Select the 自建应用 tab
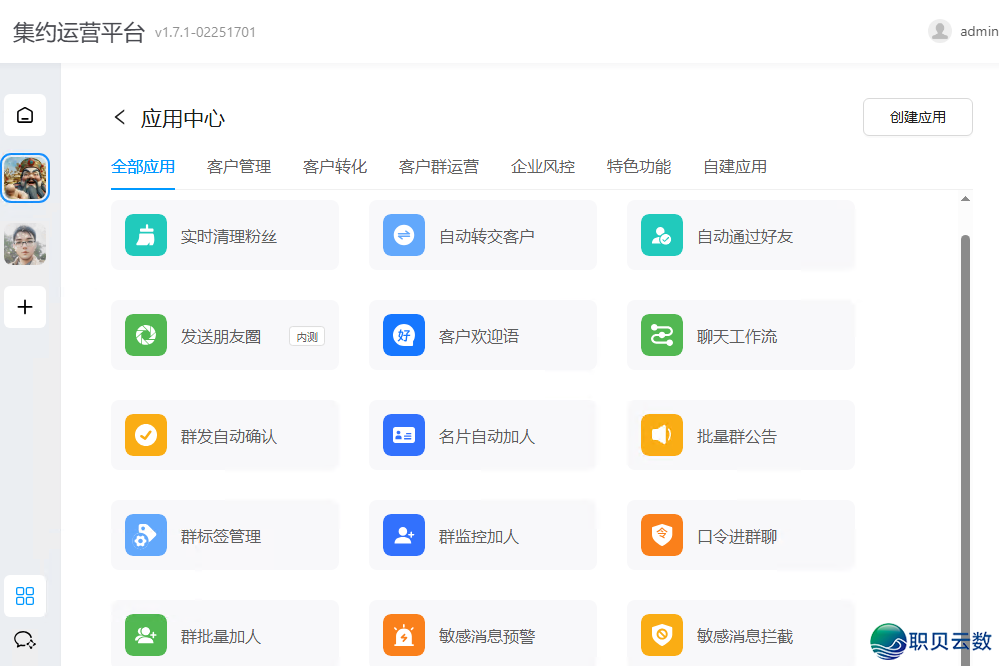This screenshot has height=666, width=999. [735, 167]
